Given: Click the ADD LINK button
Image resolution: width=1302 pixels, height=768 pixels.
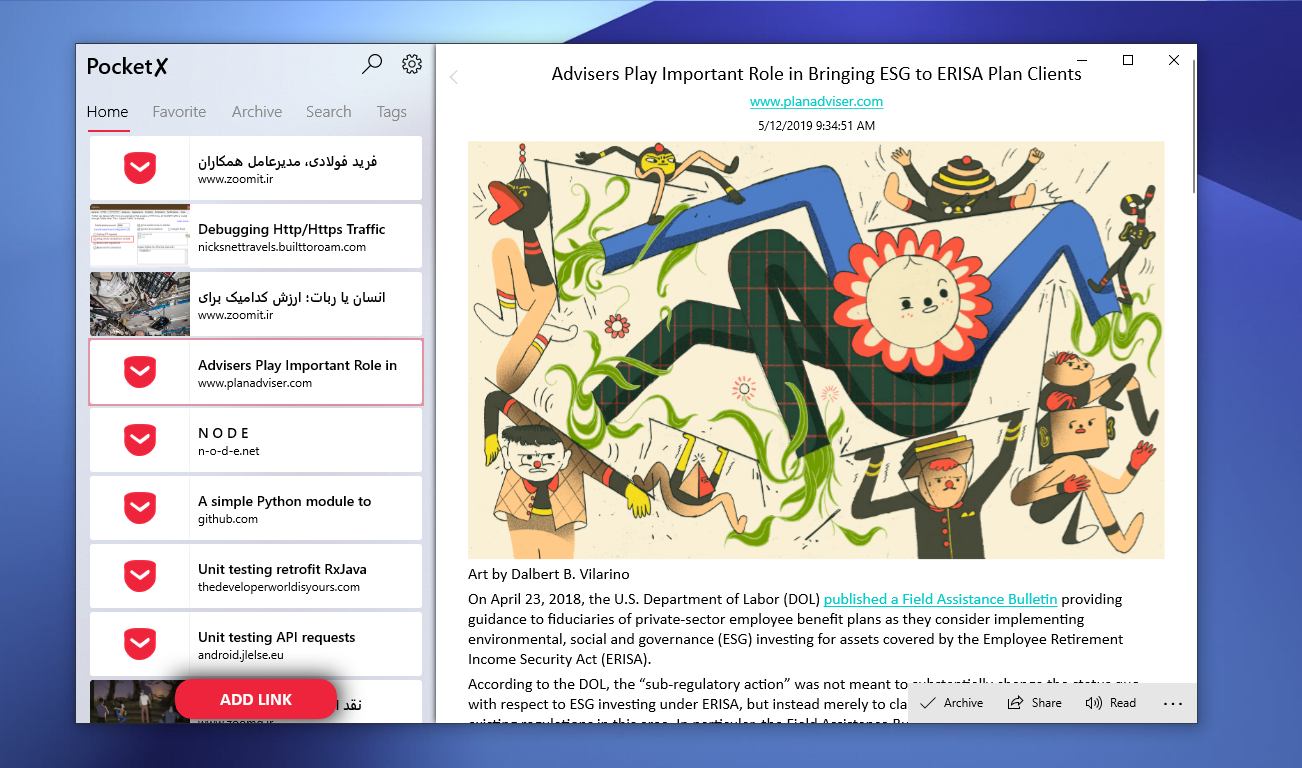Looking at the screenshot, I should (256, 699).
